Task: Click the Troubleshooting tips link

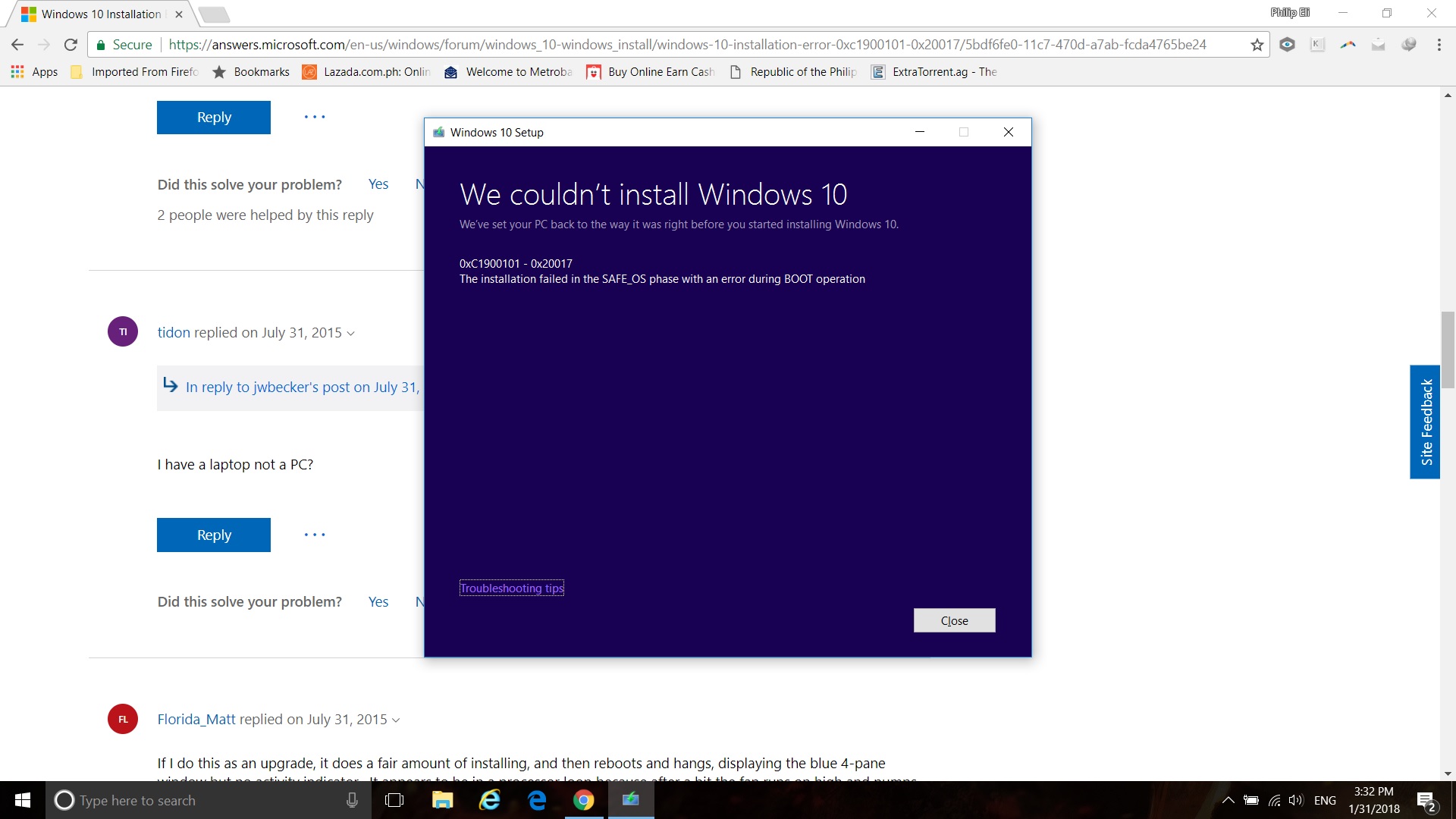Action: tap(511, 587)
